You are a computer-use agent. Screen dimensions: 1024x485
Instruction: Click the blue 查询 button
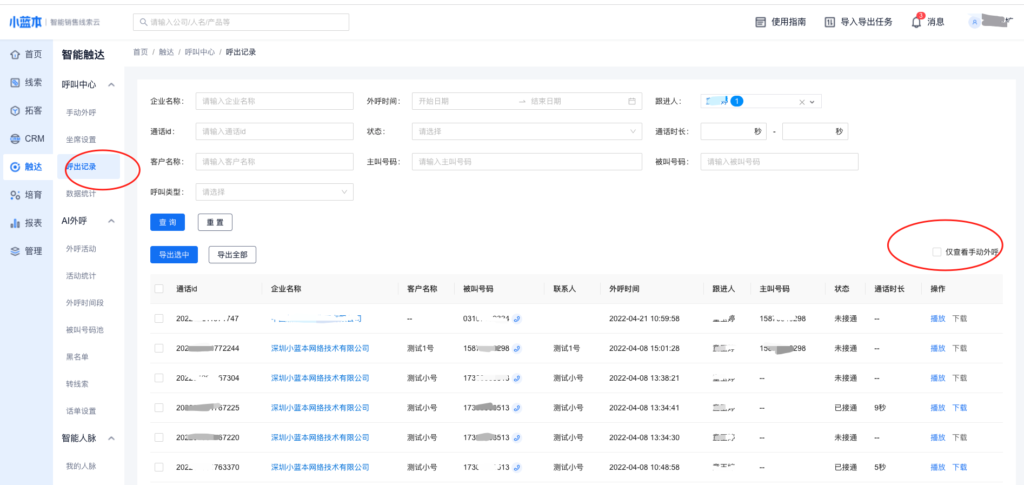167,222
